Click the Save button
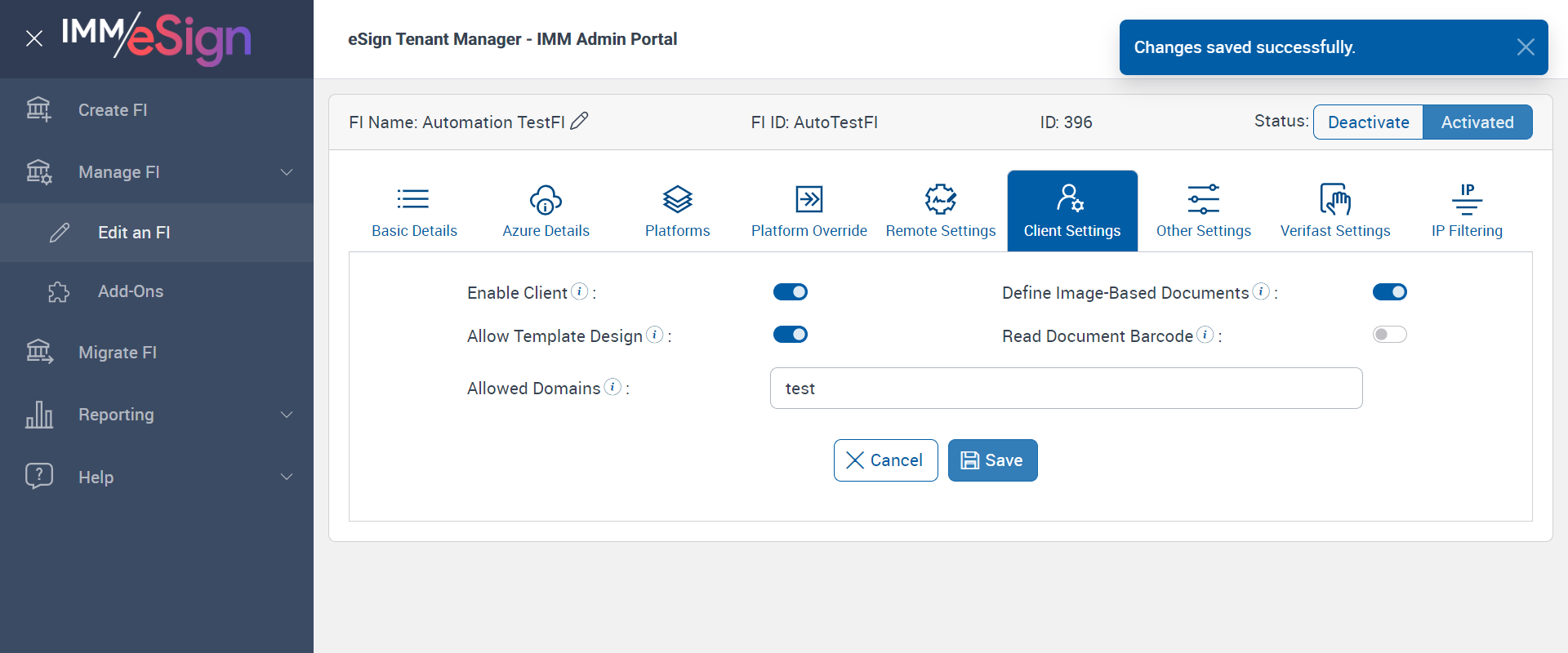Viewport: 1568px width, 653px height. pyautogui.click(x=992, y=460)
